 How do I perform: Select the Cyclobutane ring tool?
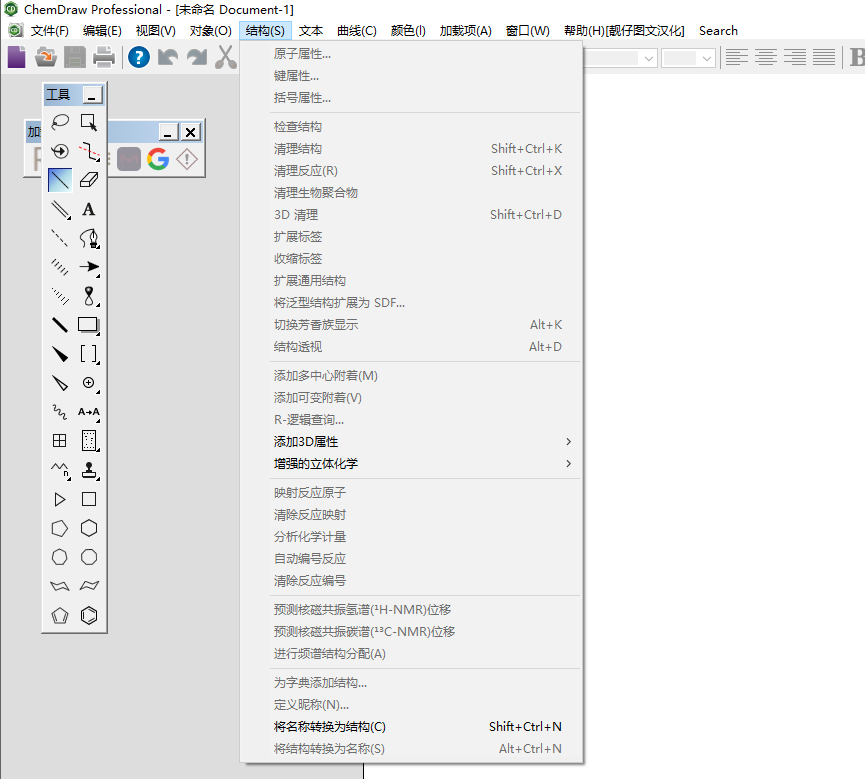click(x=89, y=499)
